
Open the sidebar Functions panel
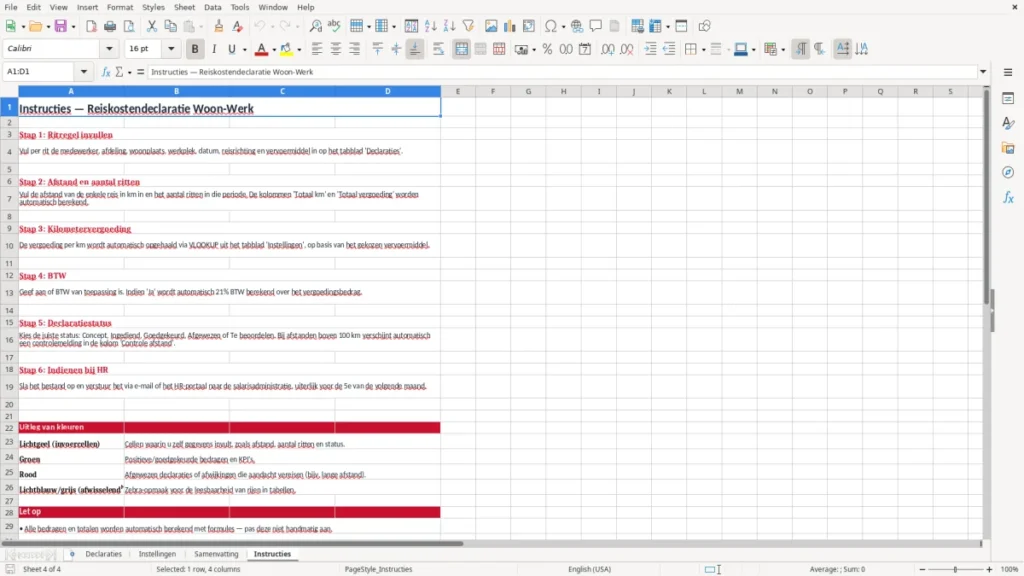(x=1008, y=197)
